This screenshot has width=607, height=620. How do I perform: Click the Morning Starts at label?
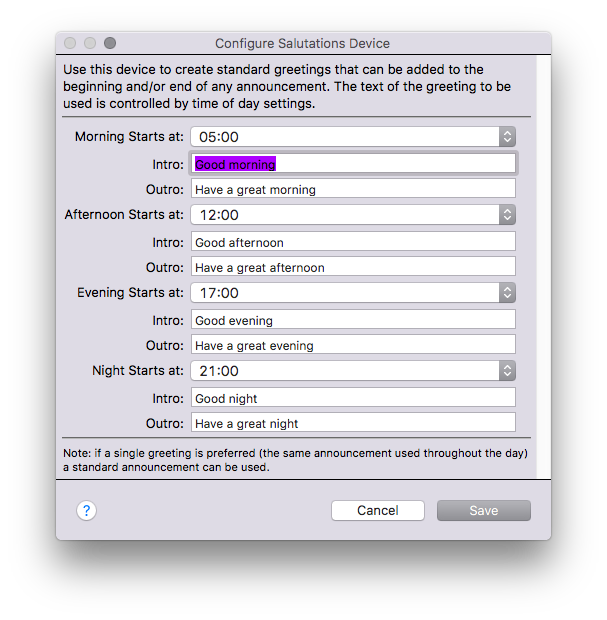tap(129, 136)
